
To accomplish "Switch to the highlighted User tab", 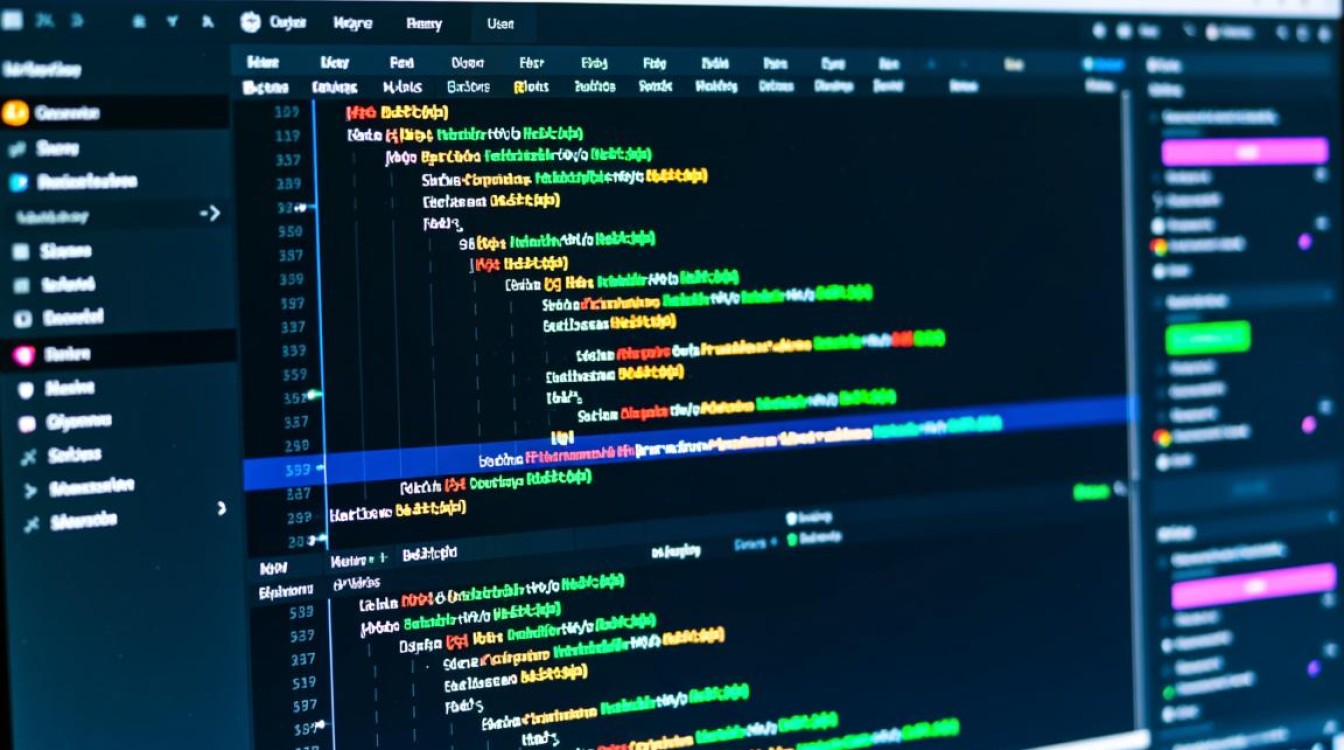I will tap(500, 24).
